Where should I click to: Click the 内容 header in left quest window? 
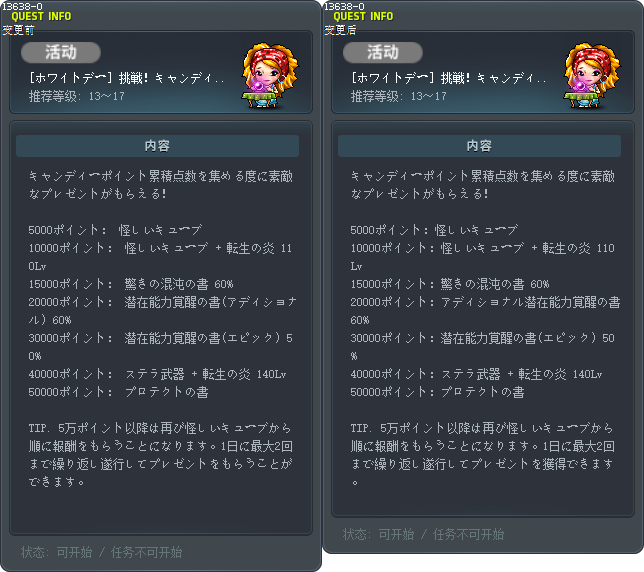pyautogui.click(x=157, y=146)
